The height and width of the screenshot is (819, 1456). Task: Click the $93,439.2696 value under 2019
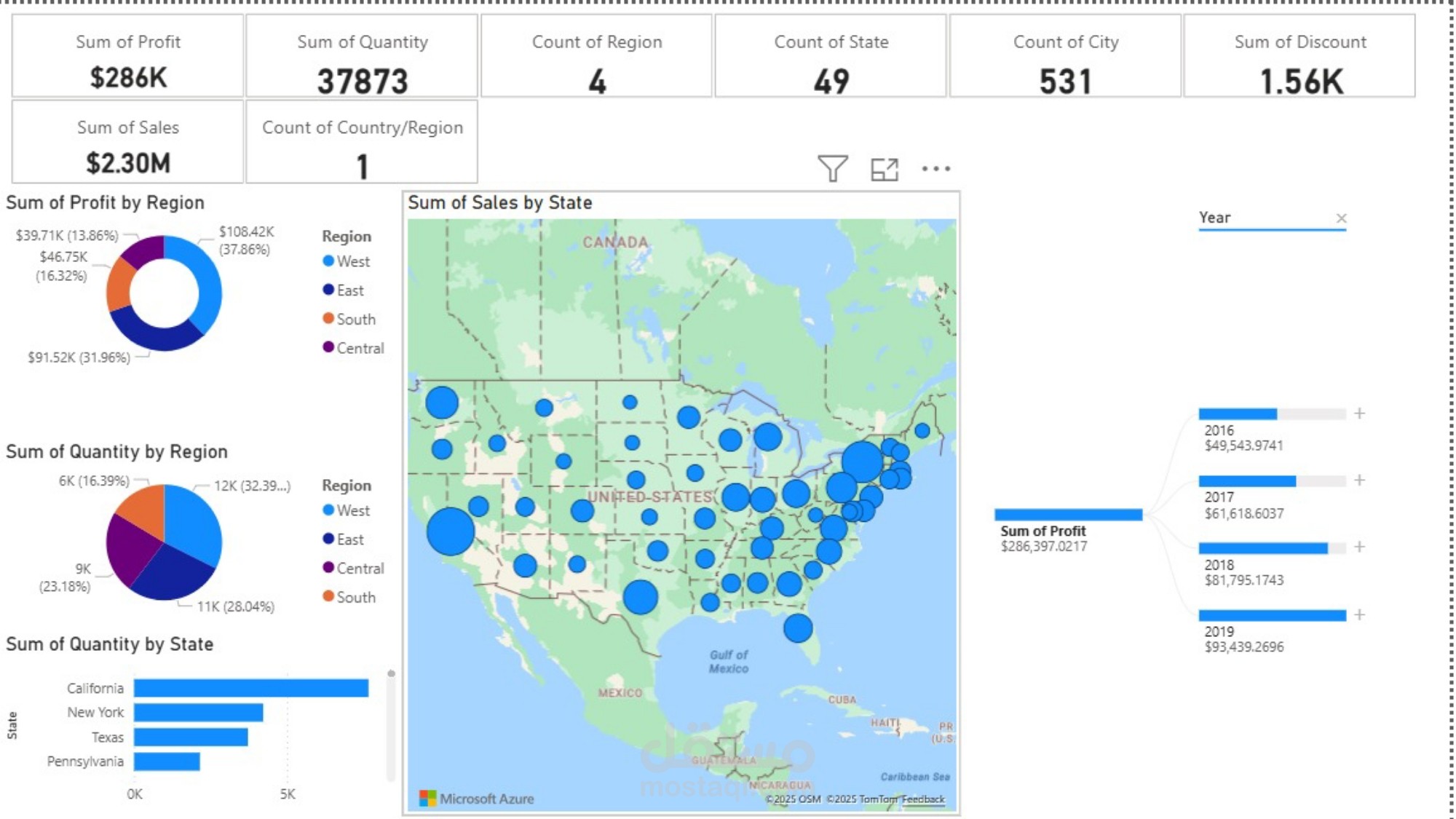click(x=1244, y=646)
